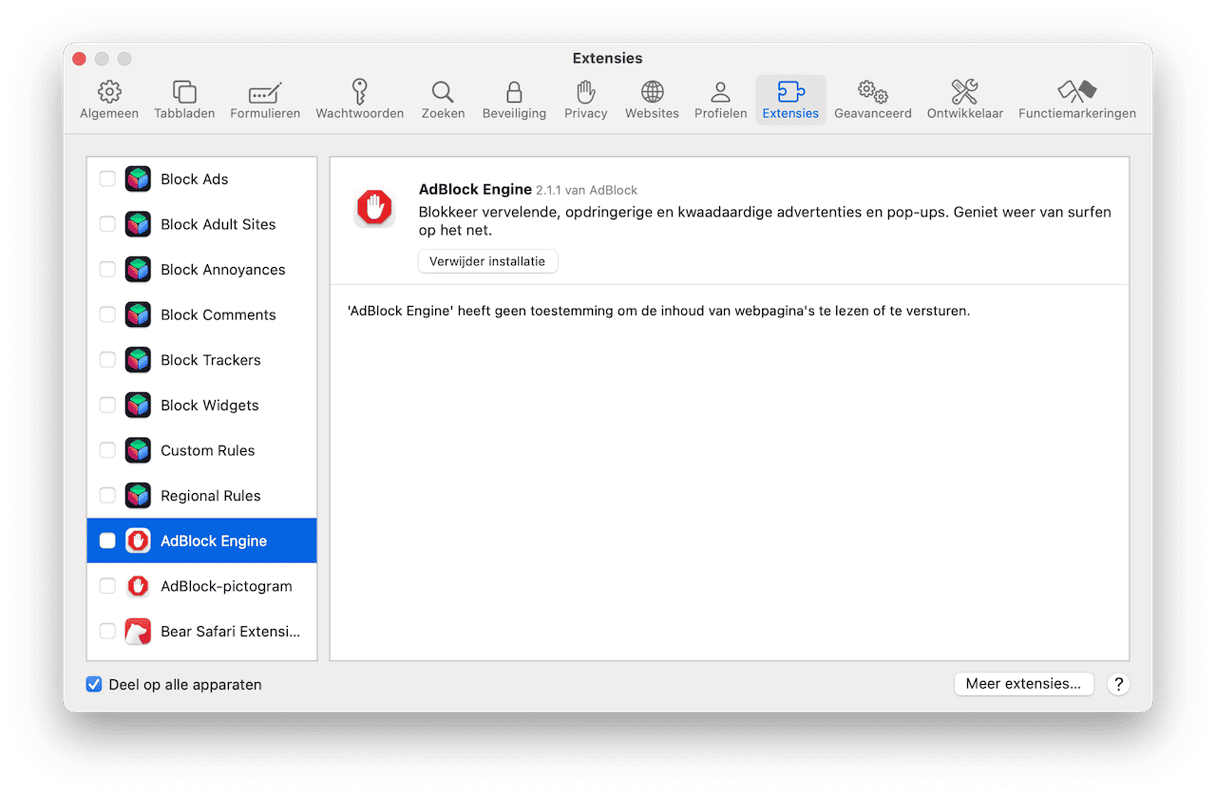Switch to the Profielen tab
This screenshot has width=1216, height=796.
pyautogui.click(x=720, y=100)
